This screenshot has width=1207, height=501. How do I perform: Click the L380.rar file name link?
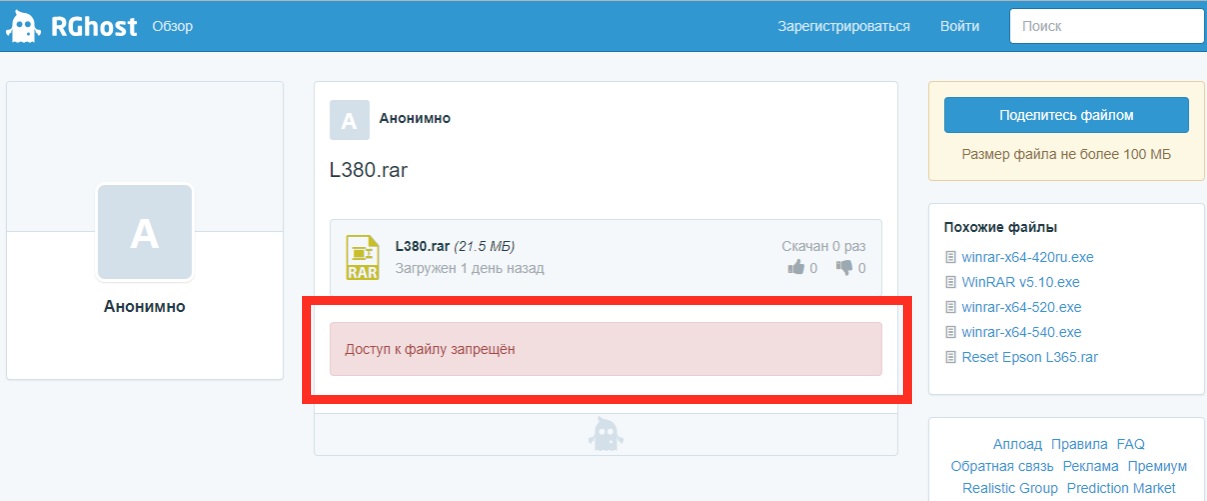(x=422, y=246)
